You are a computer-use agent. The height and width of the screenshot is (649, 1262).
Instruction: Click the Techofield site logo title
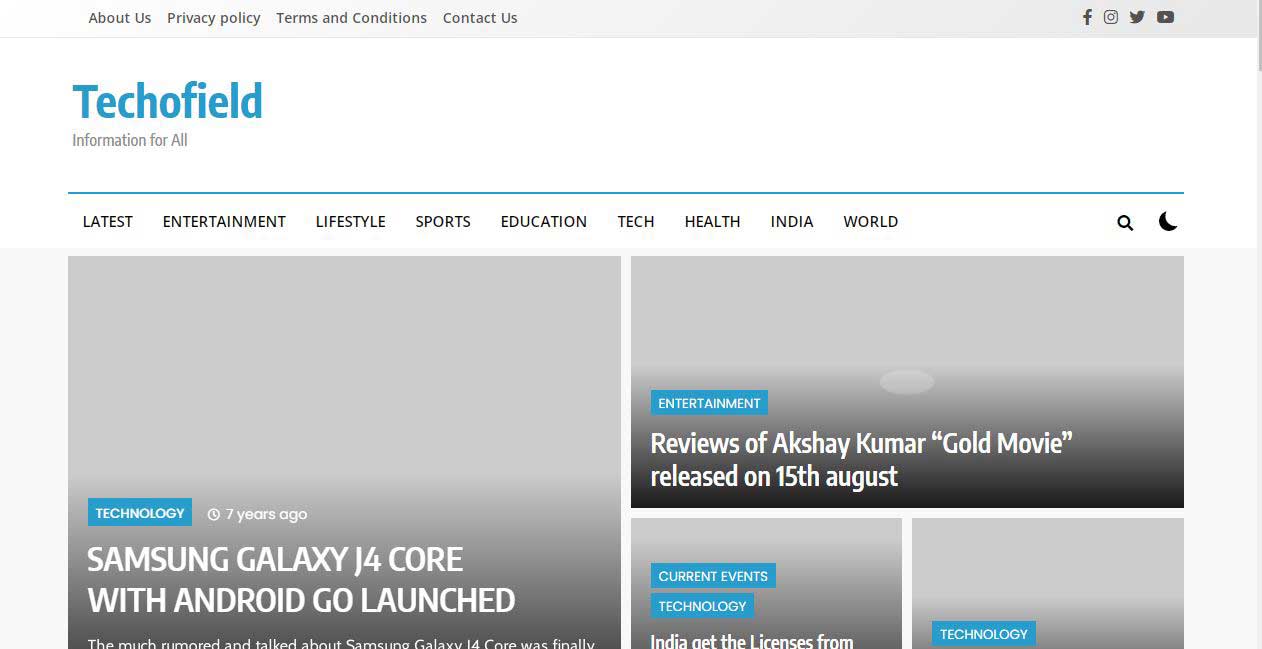(167, 101)
